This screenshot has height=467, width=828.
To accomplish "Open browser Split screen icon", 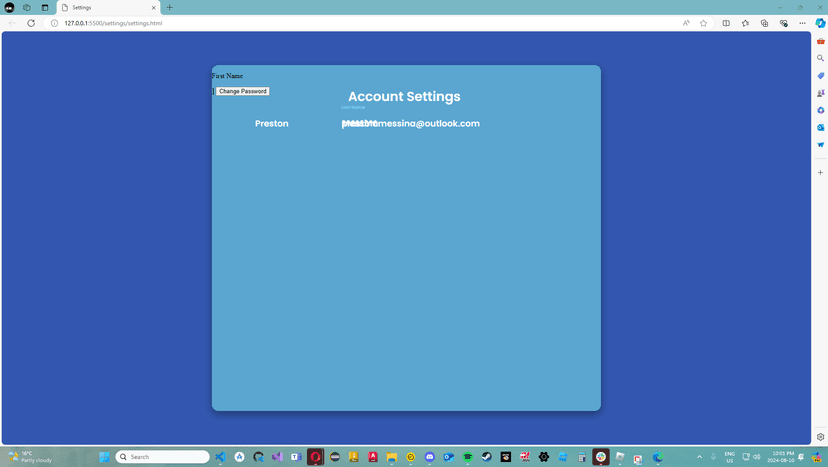I will (x=726, y=23).
